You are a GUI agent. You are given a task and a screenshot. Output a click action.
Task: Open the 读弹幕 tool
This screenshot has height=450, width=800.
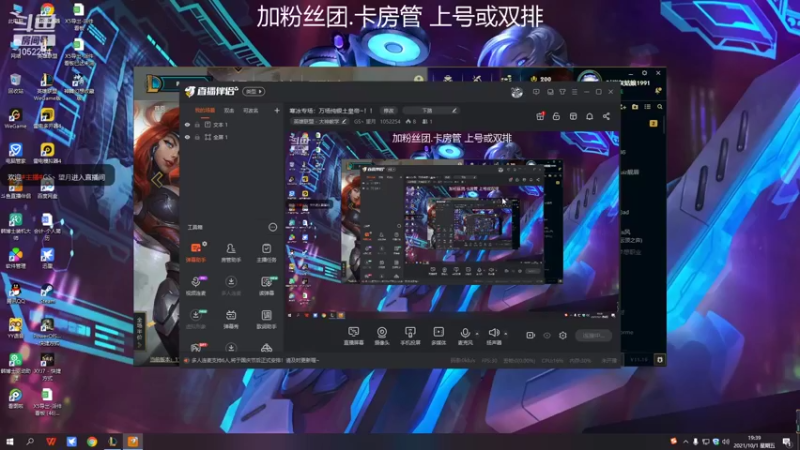[266, 286]
